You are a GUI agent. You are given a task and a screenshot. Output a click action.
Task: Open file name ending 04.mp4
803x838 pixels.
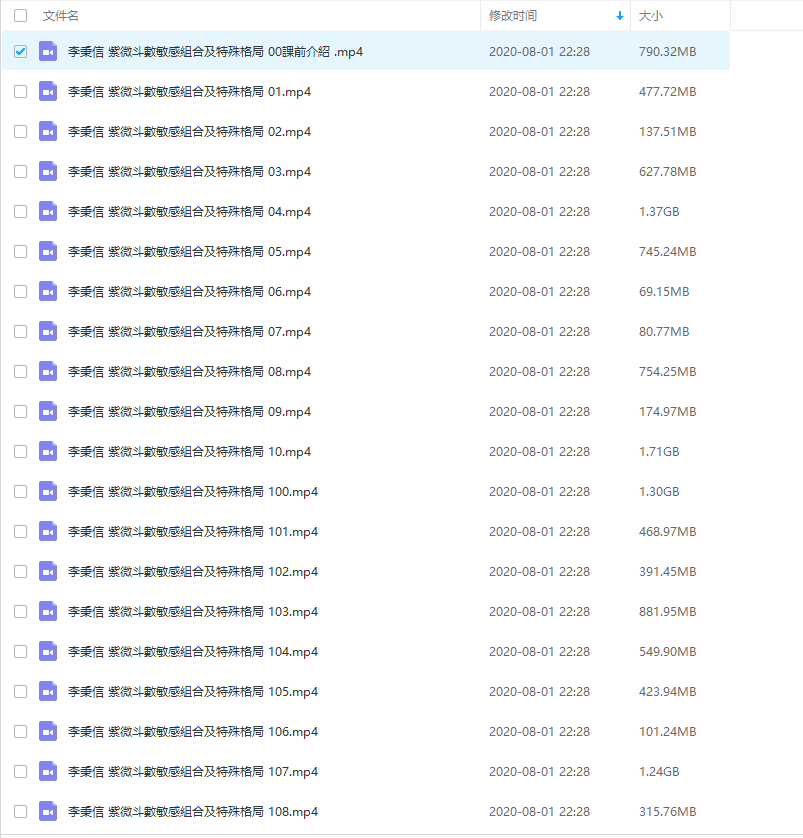189,212
